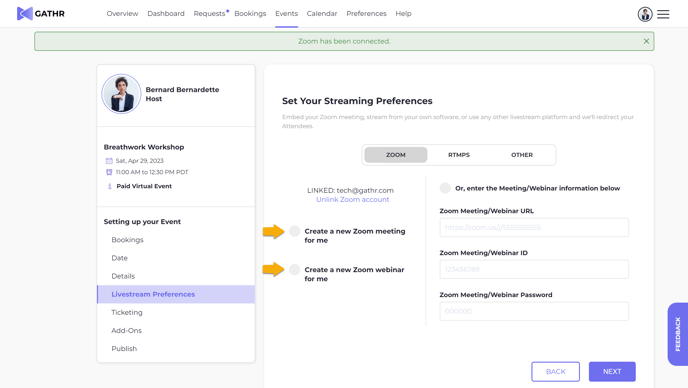Click the icon beside Paid Virtual Event
Image resolution: width=688 pixels, height=388 pixels.
pyautogui.click(x=109, y=186)
